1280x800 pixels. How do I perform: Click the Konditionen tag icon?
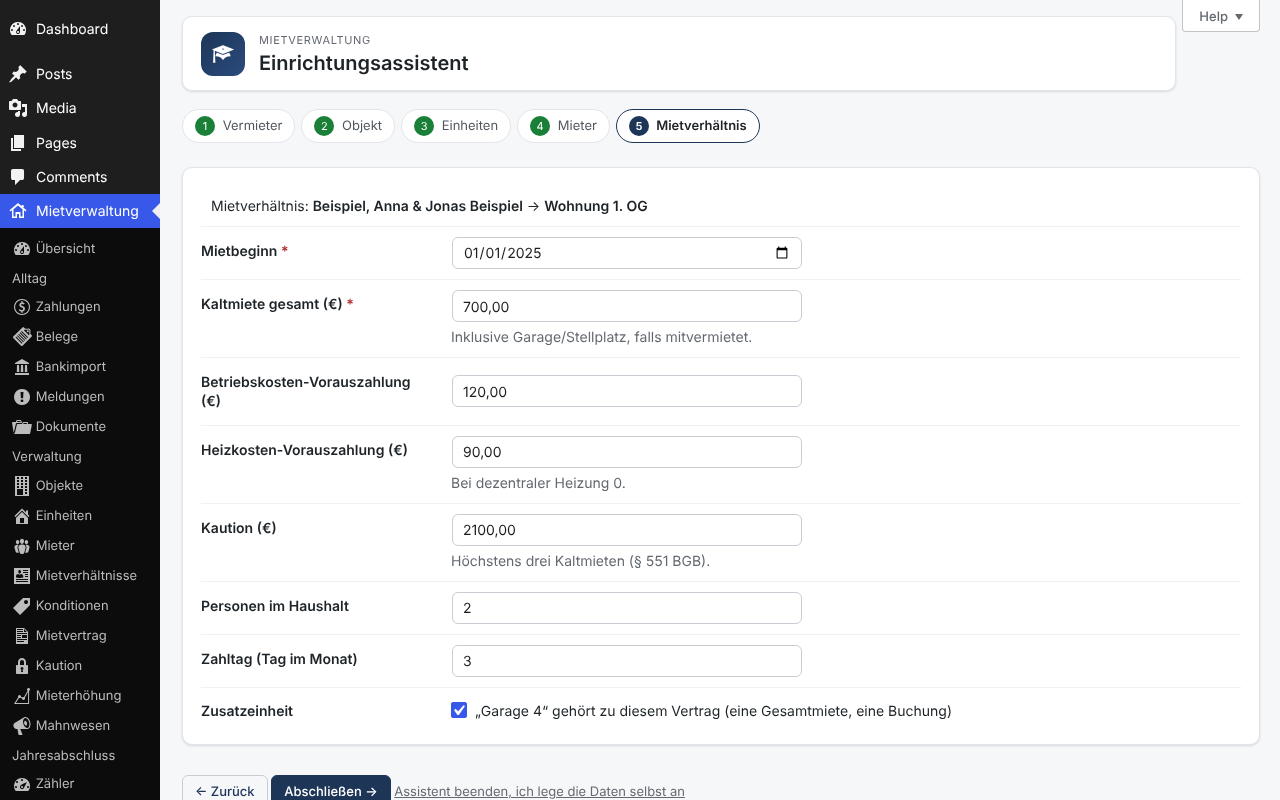tap(22, 606)
